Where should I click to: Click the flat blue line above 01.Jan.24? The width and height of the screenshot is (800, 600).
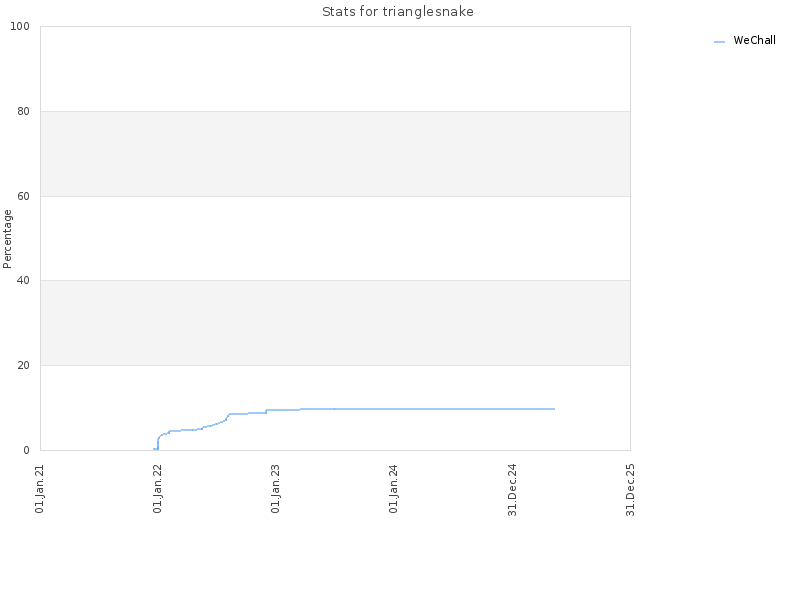point(393,409)
